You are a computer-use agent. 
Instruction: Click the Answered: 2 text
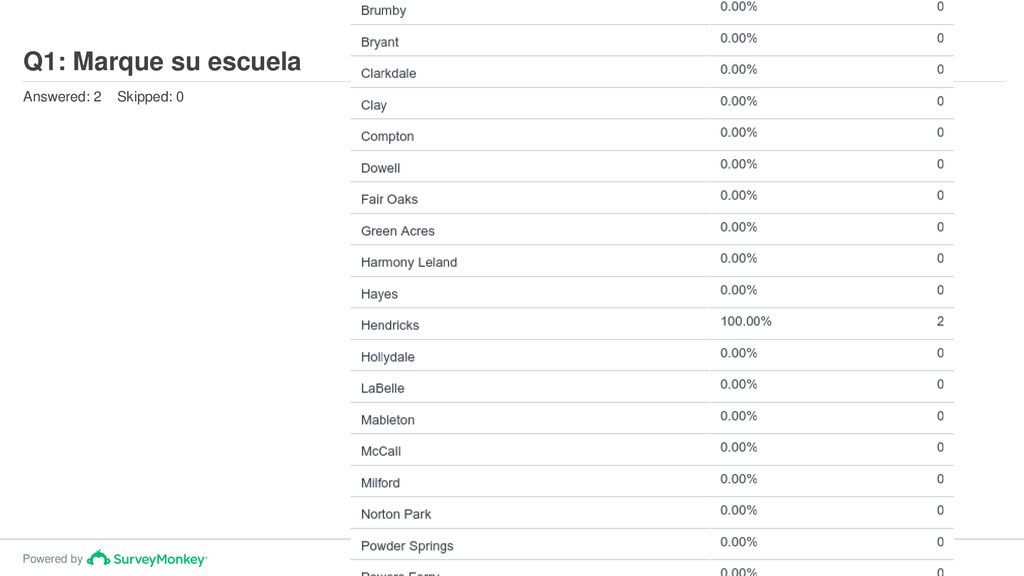point(62,97)
